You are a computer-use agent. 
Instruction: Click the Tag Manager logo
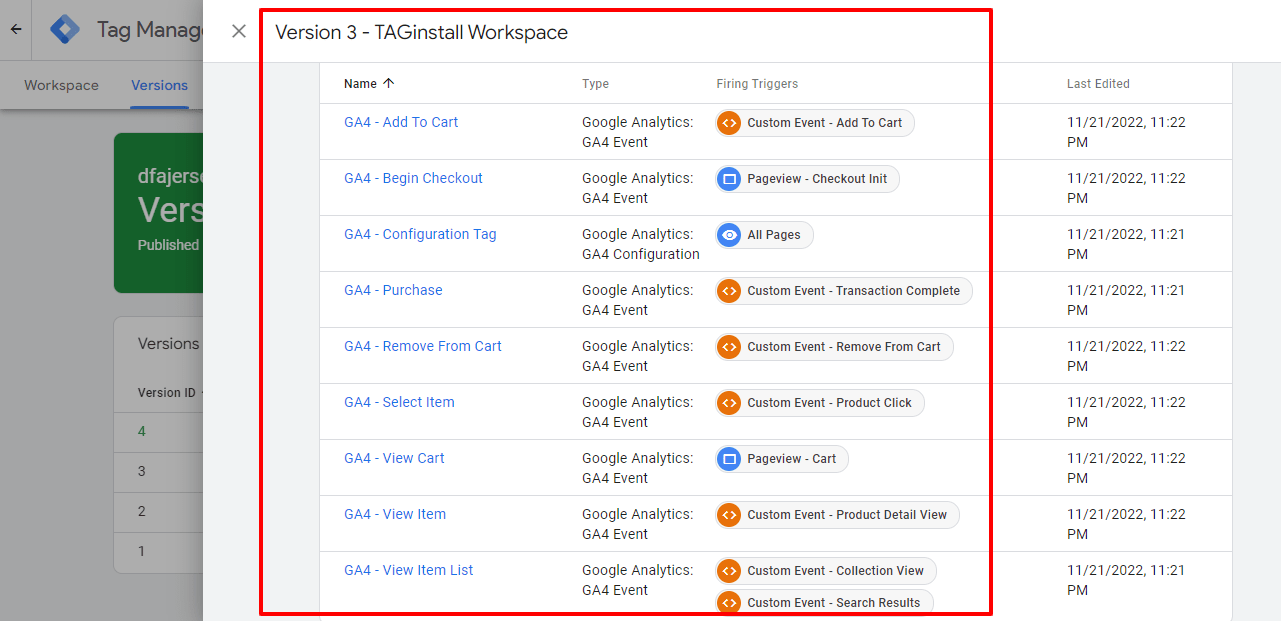tap(65, 30)
